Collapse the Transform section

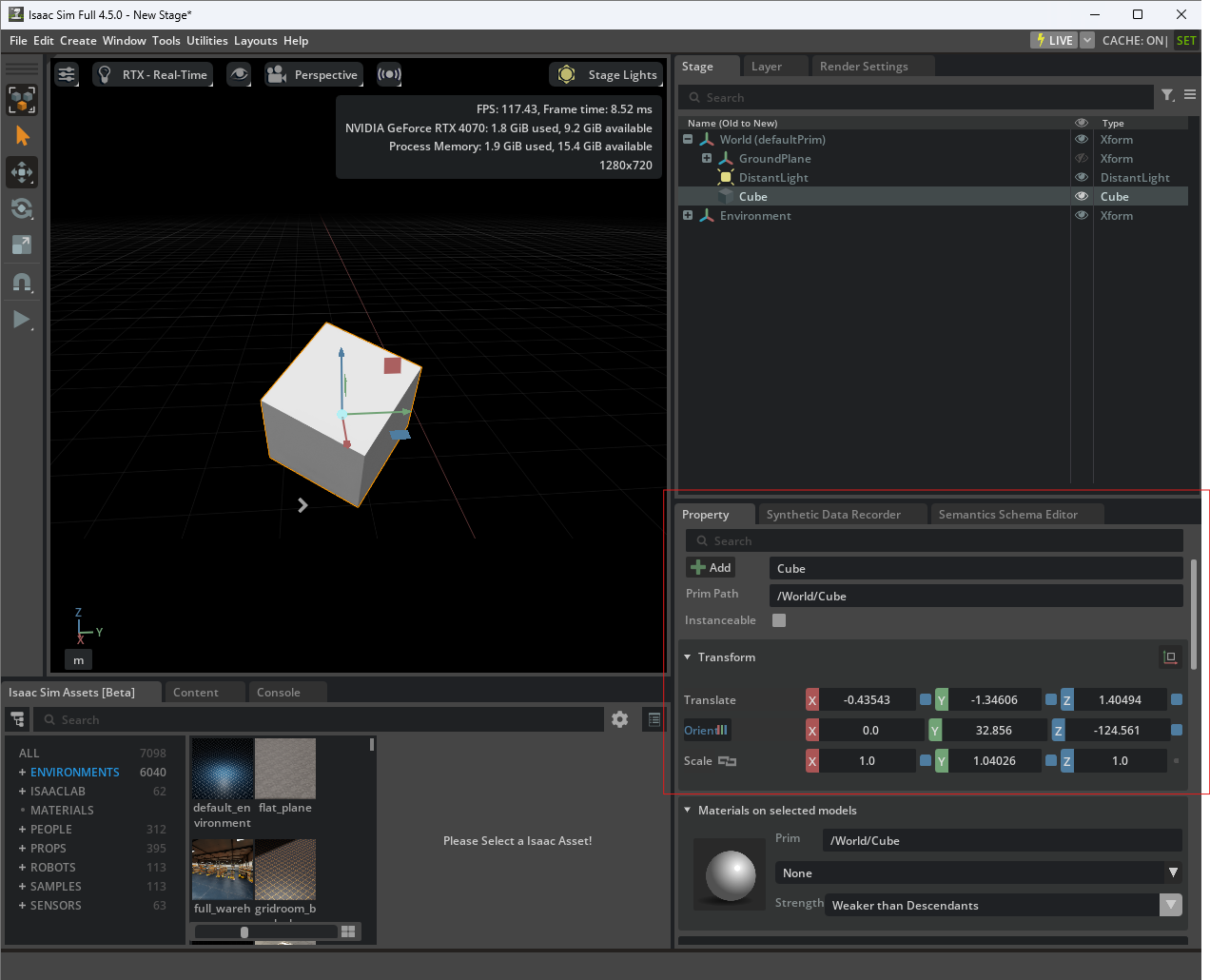(x=688, y=657)
